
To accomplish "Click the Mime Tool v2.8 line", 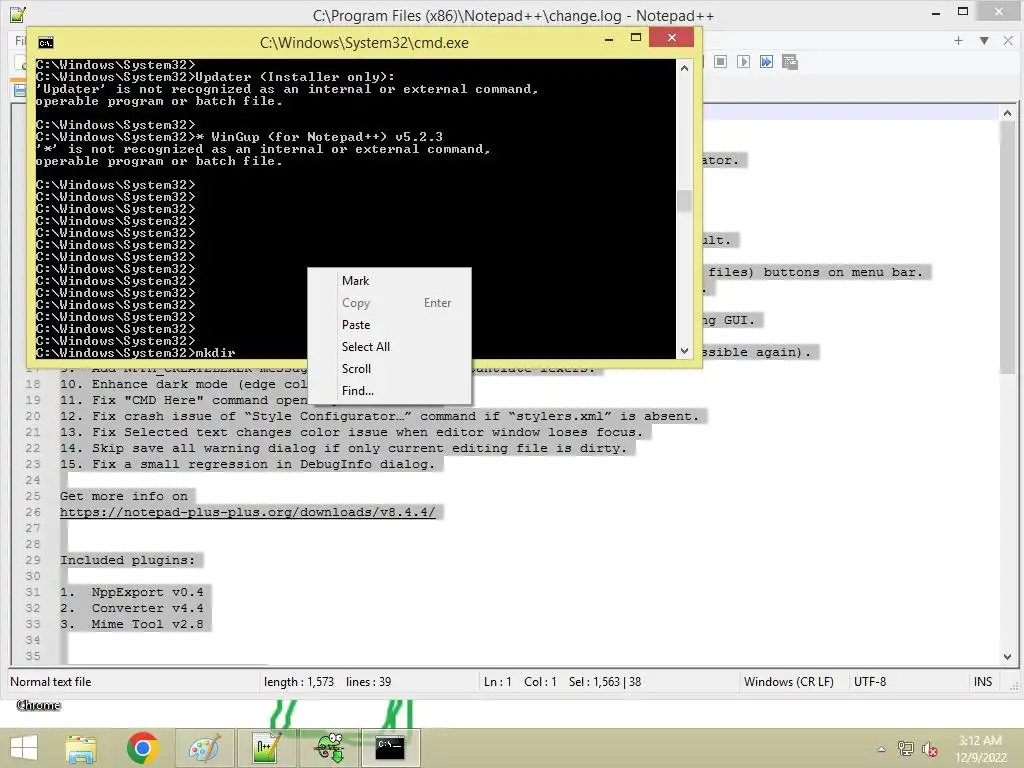I will click(x=131, y=624).
